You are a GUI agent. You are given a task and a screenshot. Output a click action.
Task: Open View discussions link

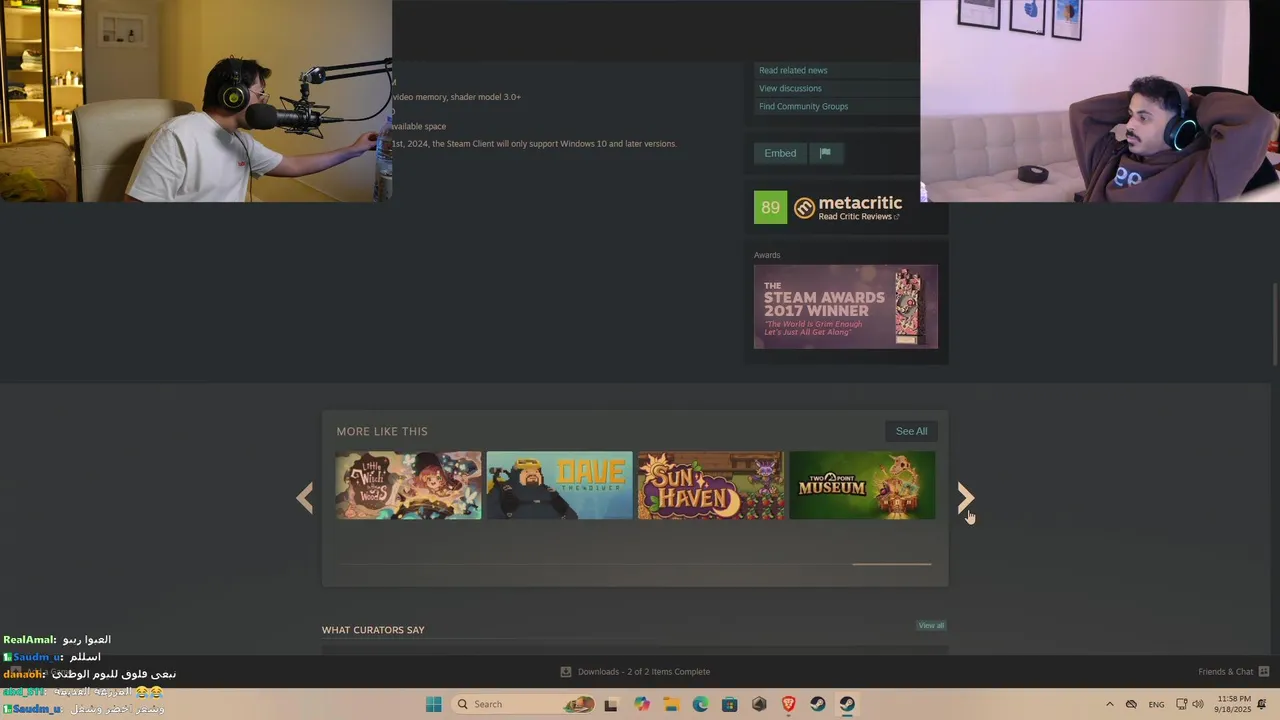pyautogui.click(x=790, y=88)
